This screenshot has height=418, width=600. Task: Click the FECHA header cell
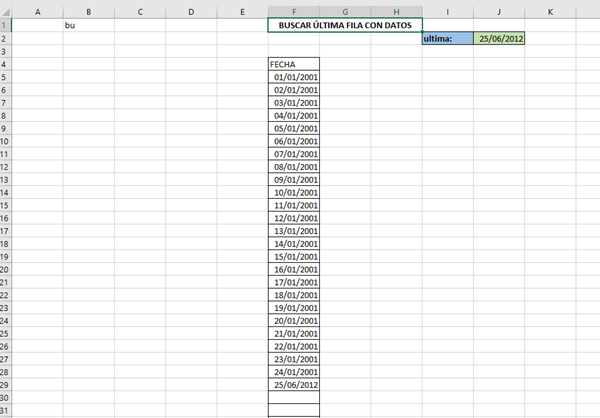pyautogui.click(x=294, y=64)
